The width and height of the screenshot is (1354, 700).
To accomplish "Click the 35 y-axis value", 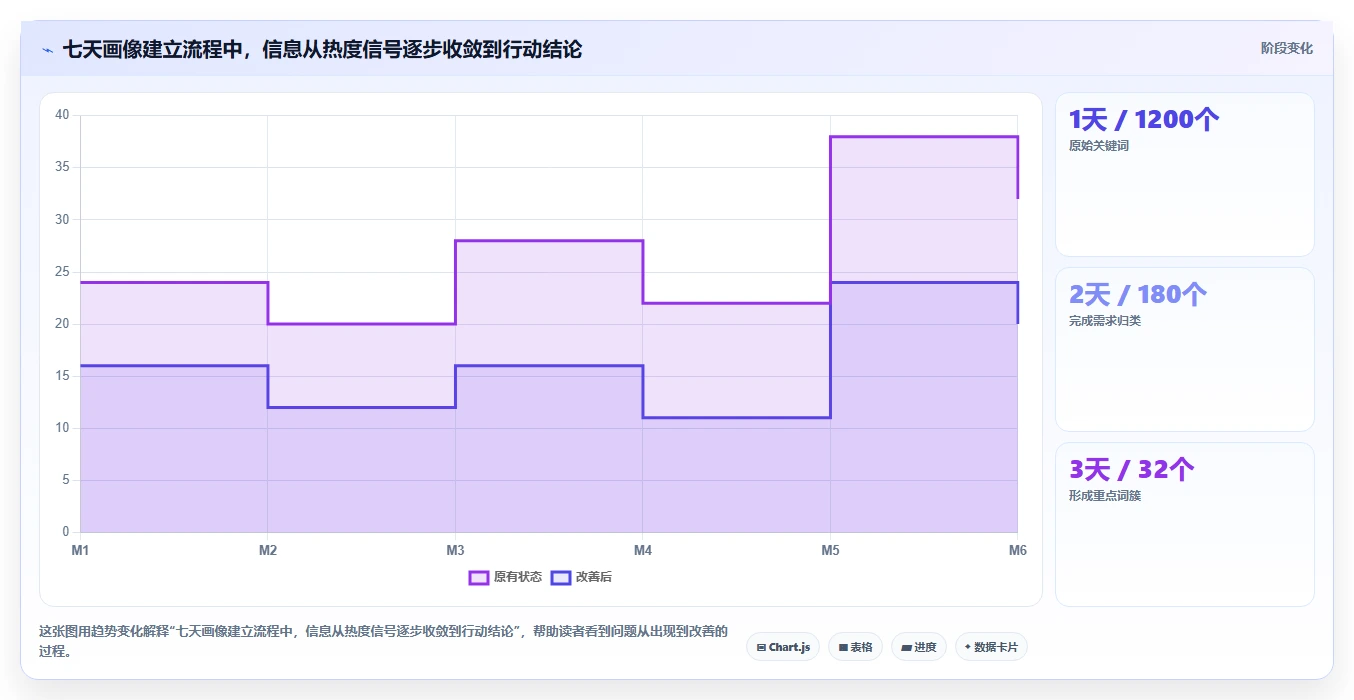I will click(x=62, y=167).
